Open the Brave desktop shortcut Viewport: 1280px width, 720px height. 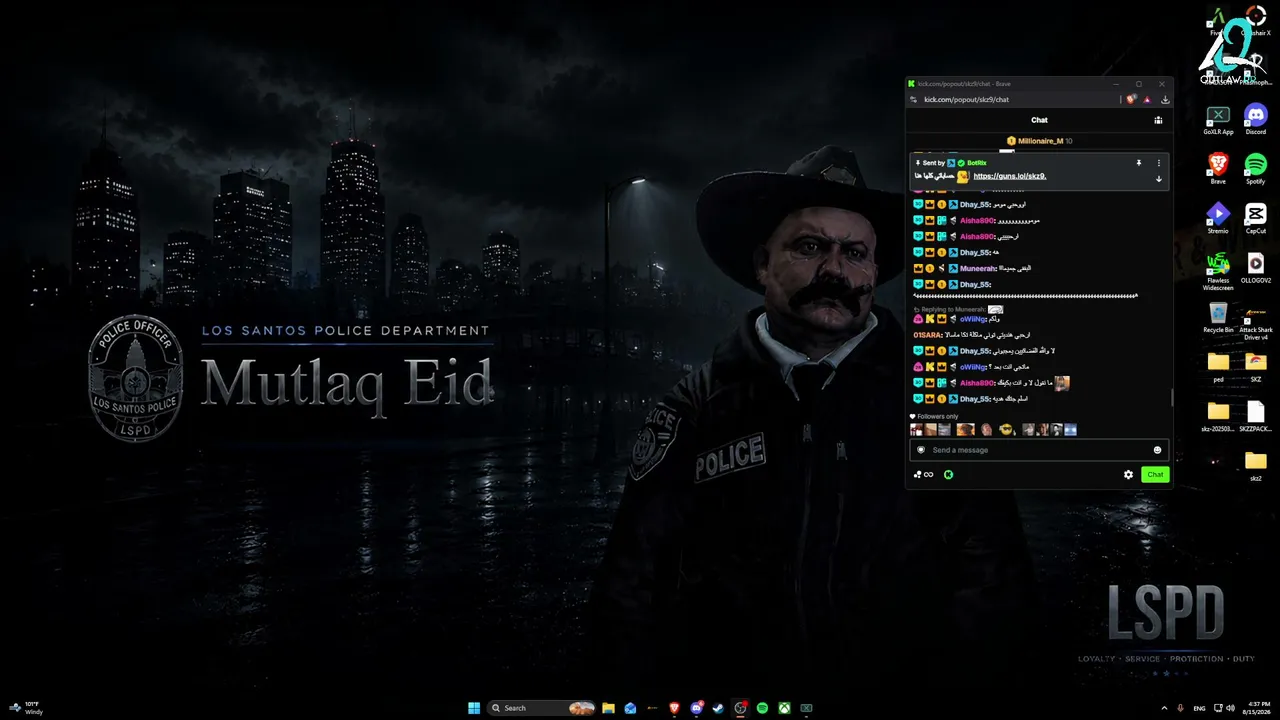click(1218, 168)
